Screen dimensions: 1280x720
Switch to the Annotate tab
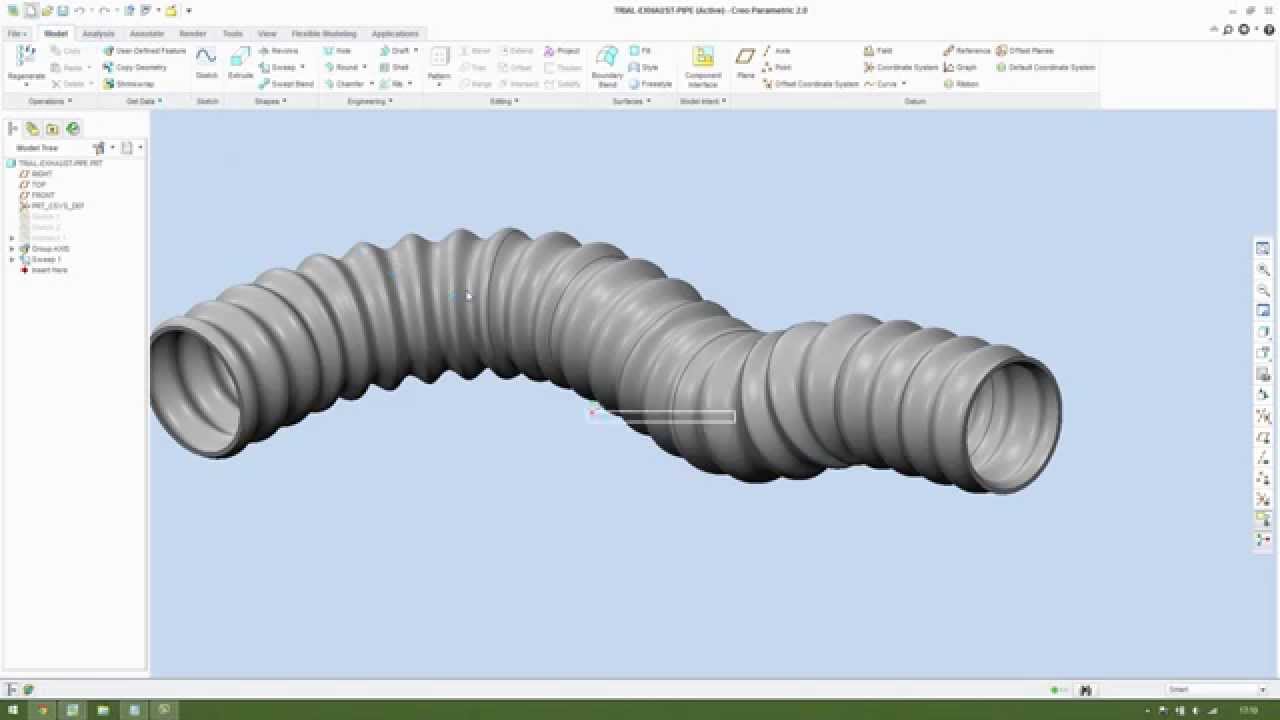click(146, 34)
